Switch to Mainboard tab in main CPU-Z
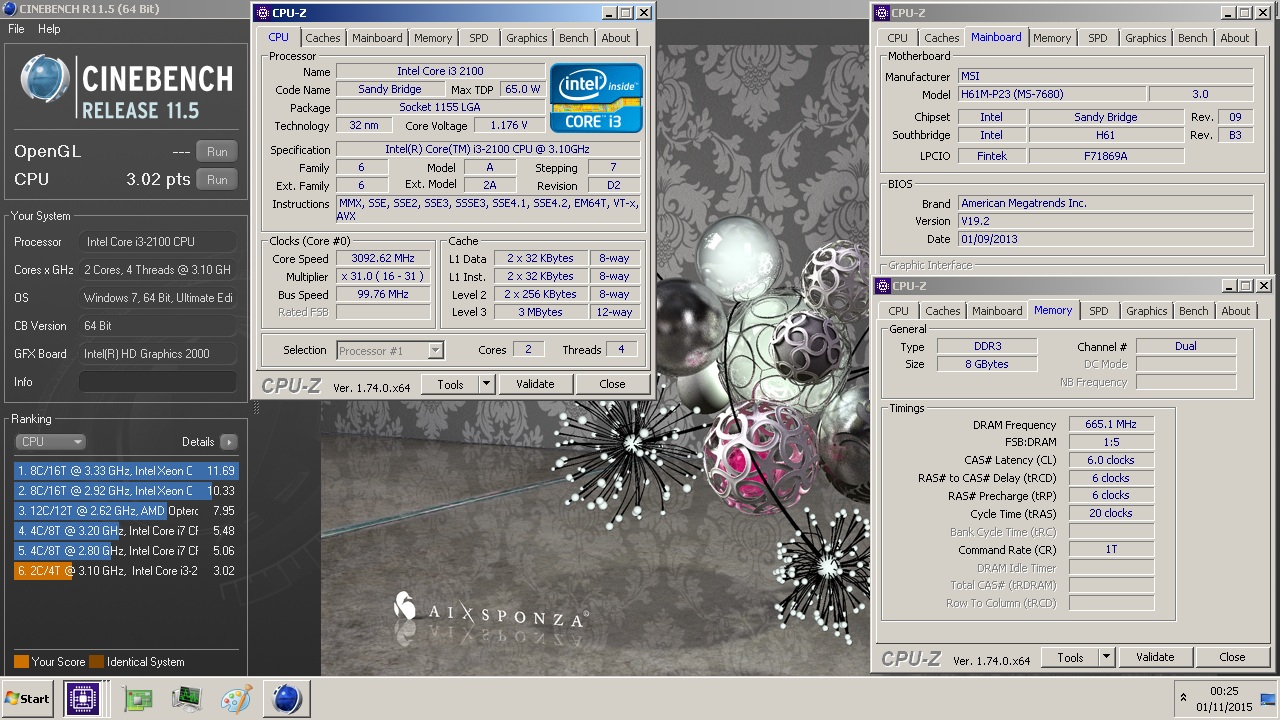Screen dimensions: 1280x720 (x=377, y=38)
